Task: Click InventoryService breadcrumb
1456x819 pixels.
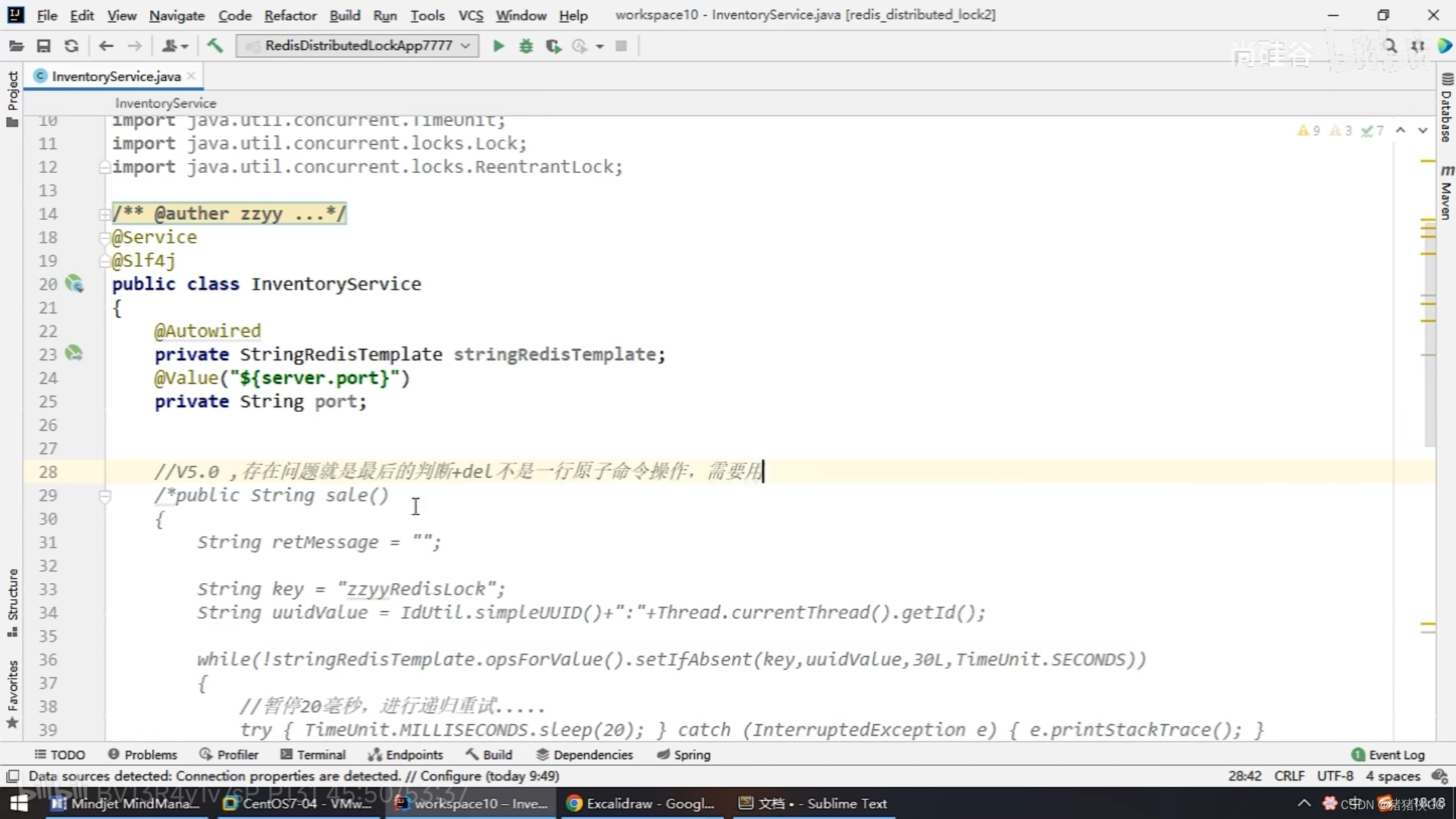Action: point(165,103)
